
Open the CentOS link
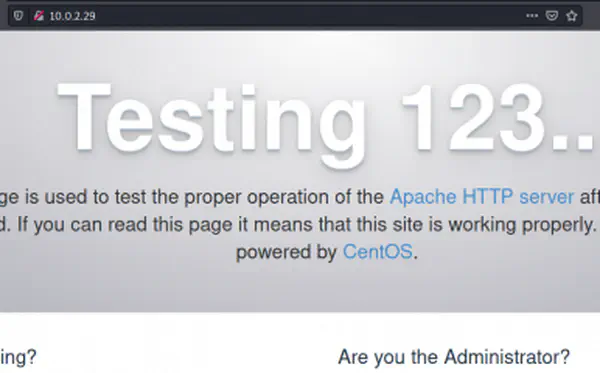(x=378, y=252)
